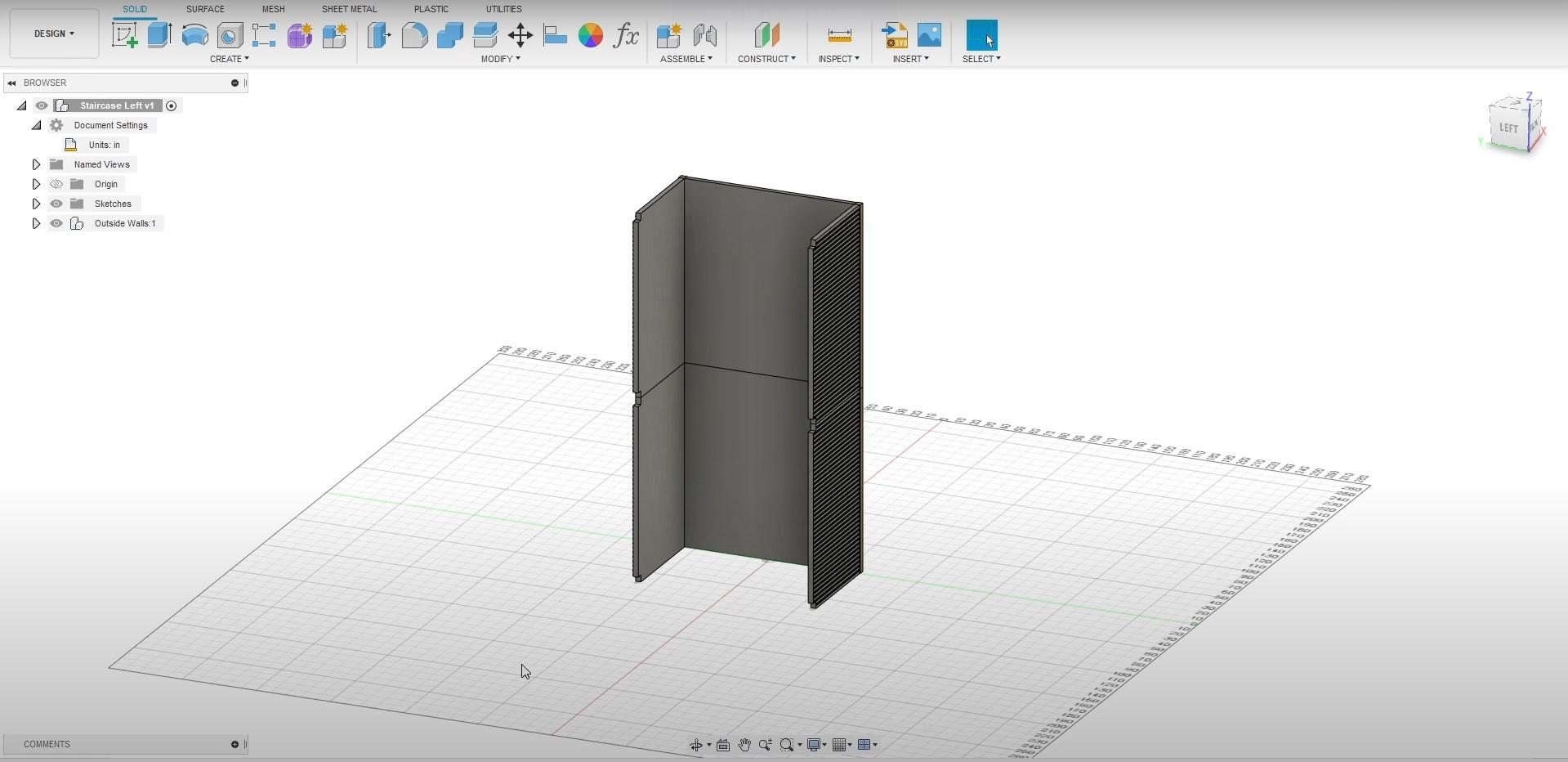Viewport: 1568px width, 762px height.
Task: Open the Appearance color wheel
Action: click(x=591, y=35)
